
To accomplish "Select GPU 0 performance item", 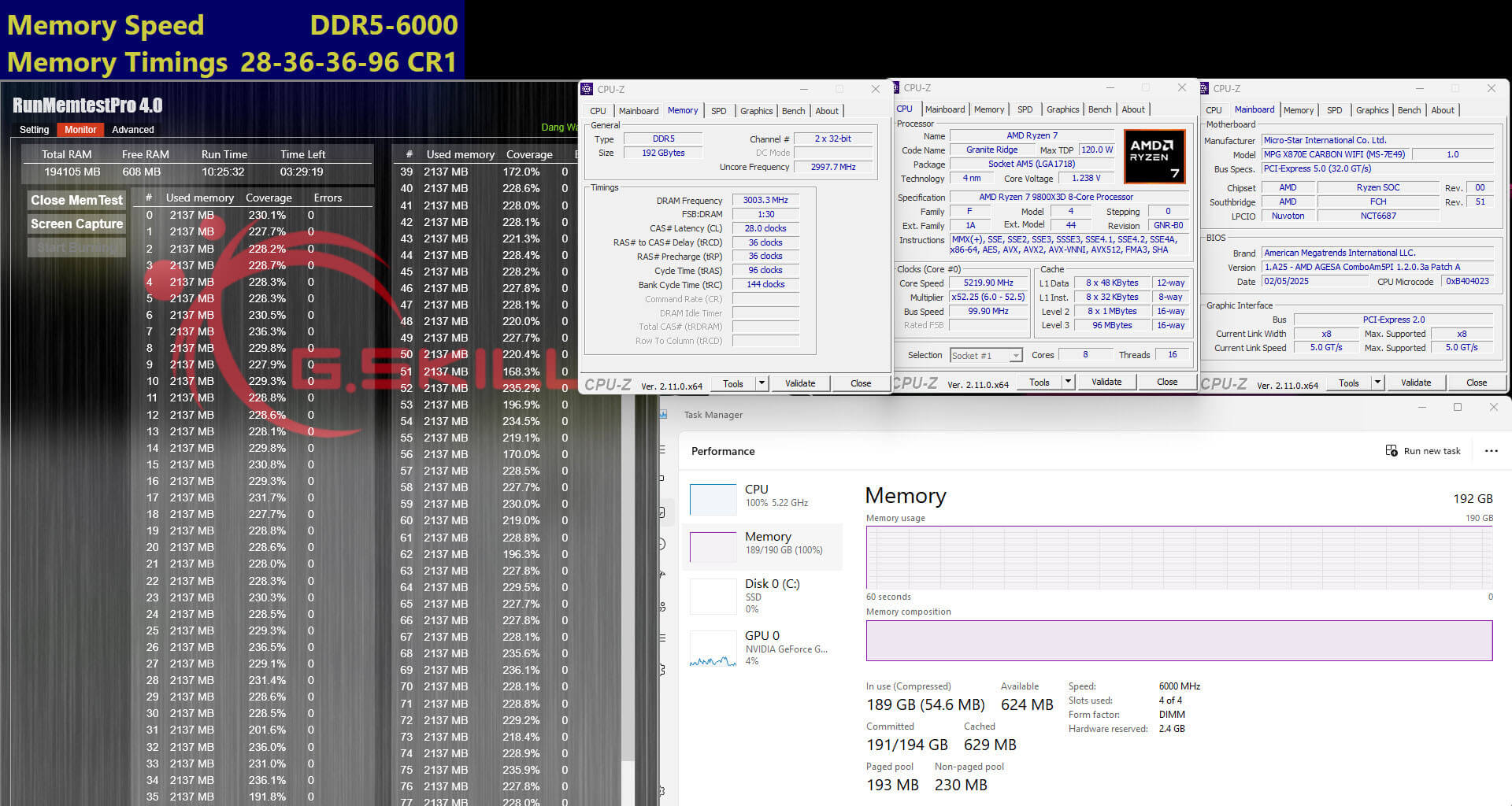I will pos(762,648).
